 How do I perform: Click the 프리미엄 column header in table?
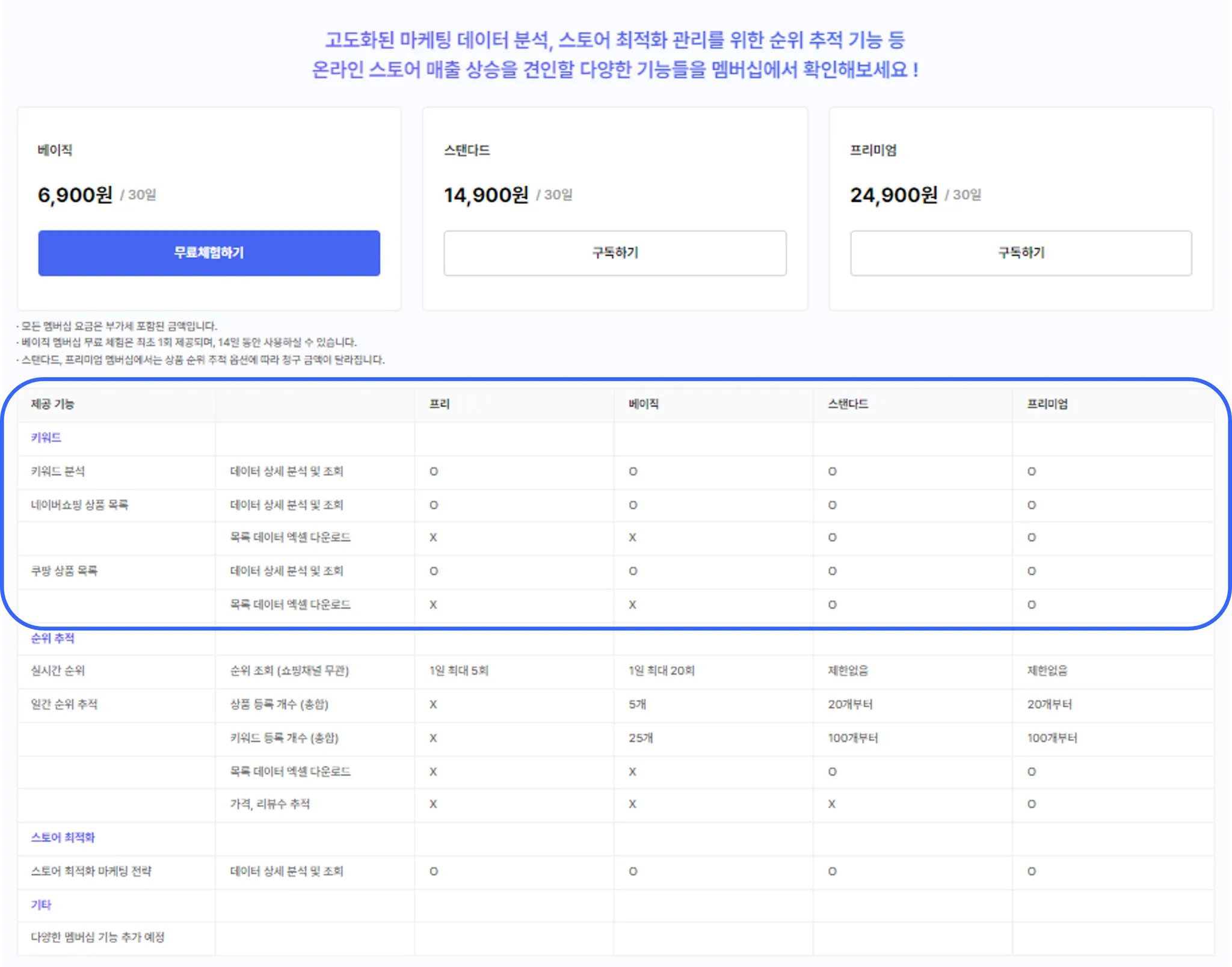(x=1047, y=404)
